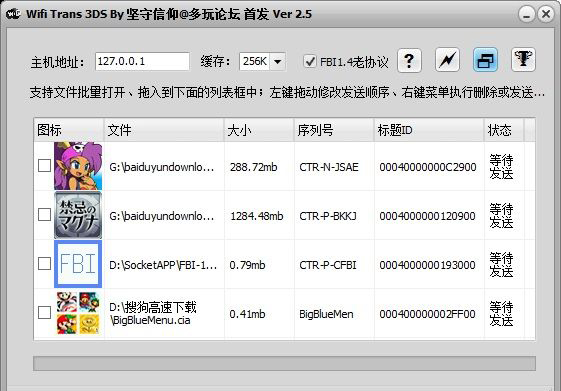
Task: Click the transfer progress bar
Action: pyautogui.click(x=284, y=363)
